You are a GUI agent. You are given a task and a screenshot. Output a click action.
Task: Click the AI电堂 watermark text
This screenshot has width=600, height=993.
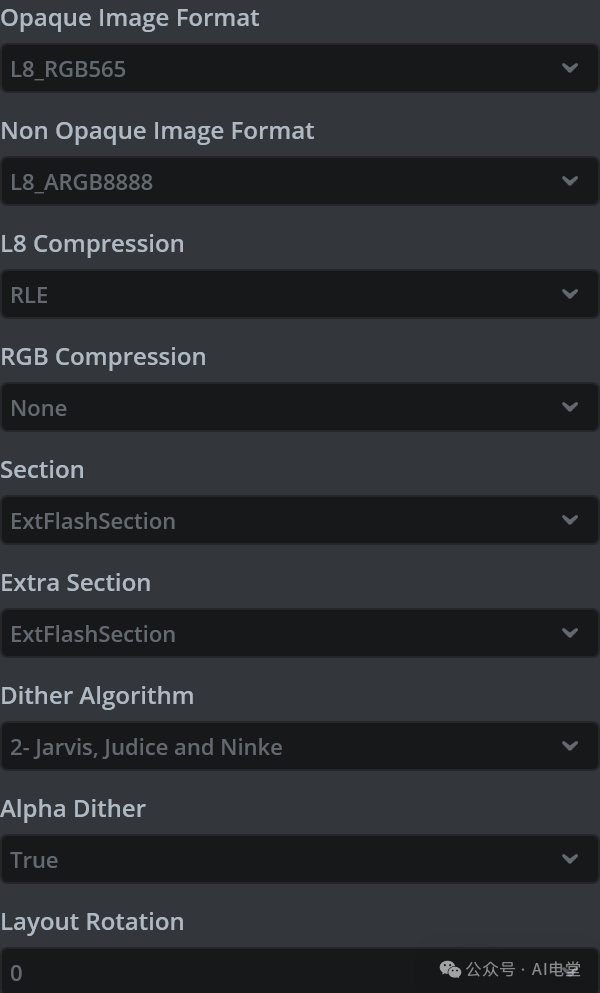click(x=556, y=969)
